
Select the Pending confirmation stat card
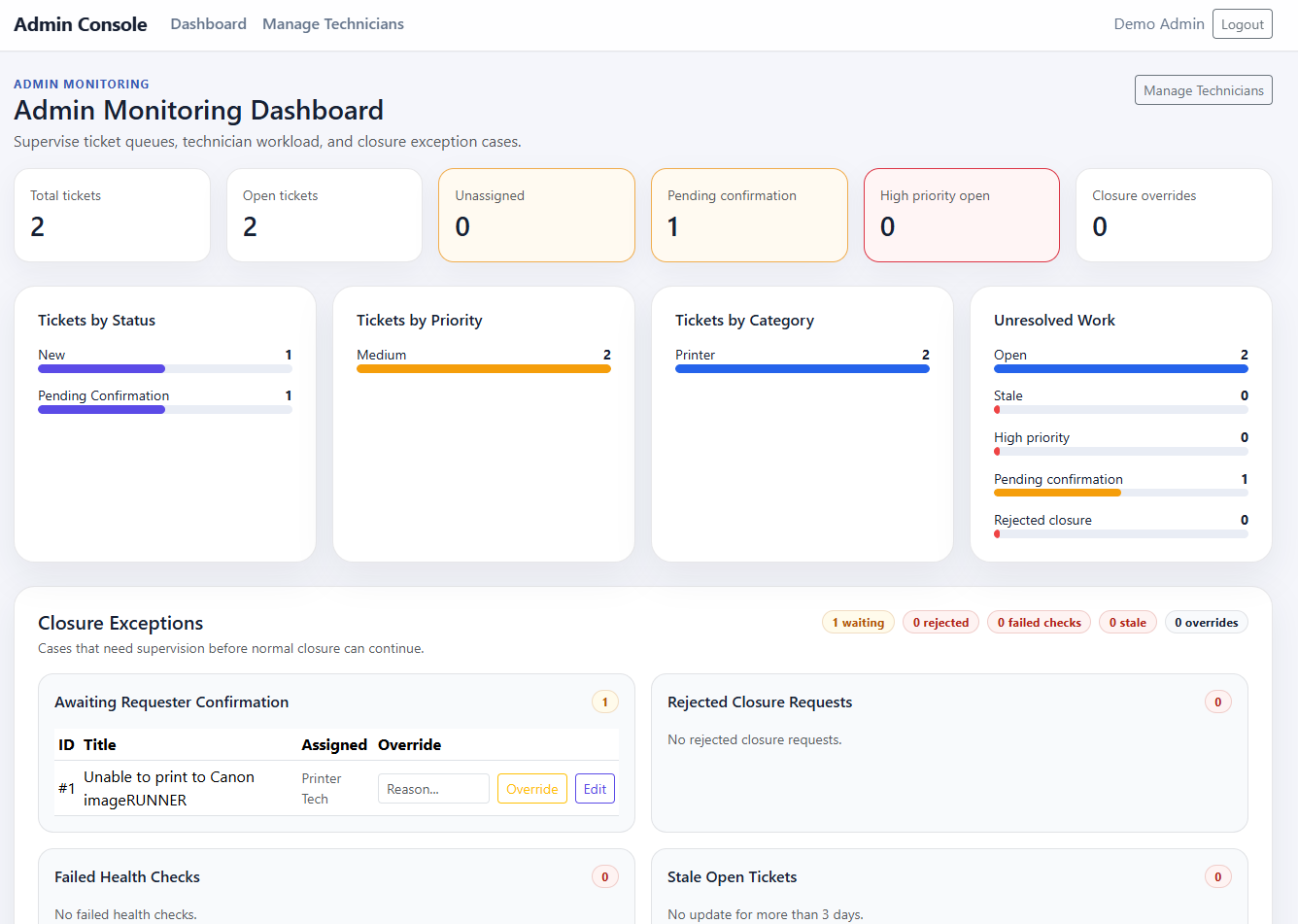[749, 216]
